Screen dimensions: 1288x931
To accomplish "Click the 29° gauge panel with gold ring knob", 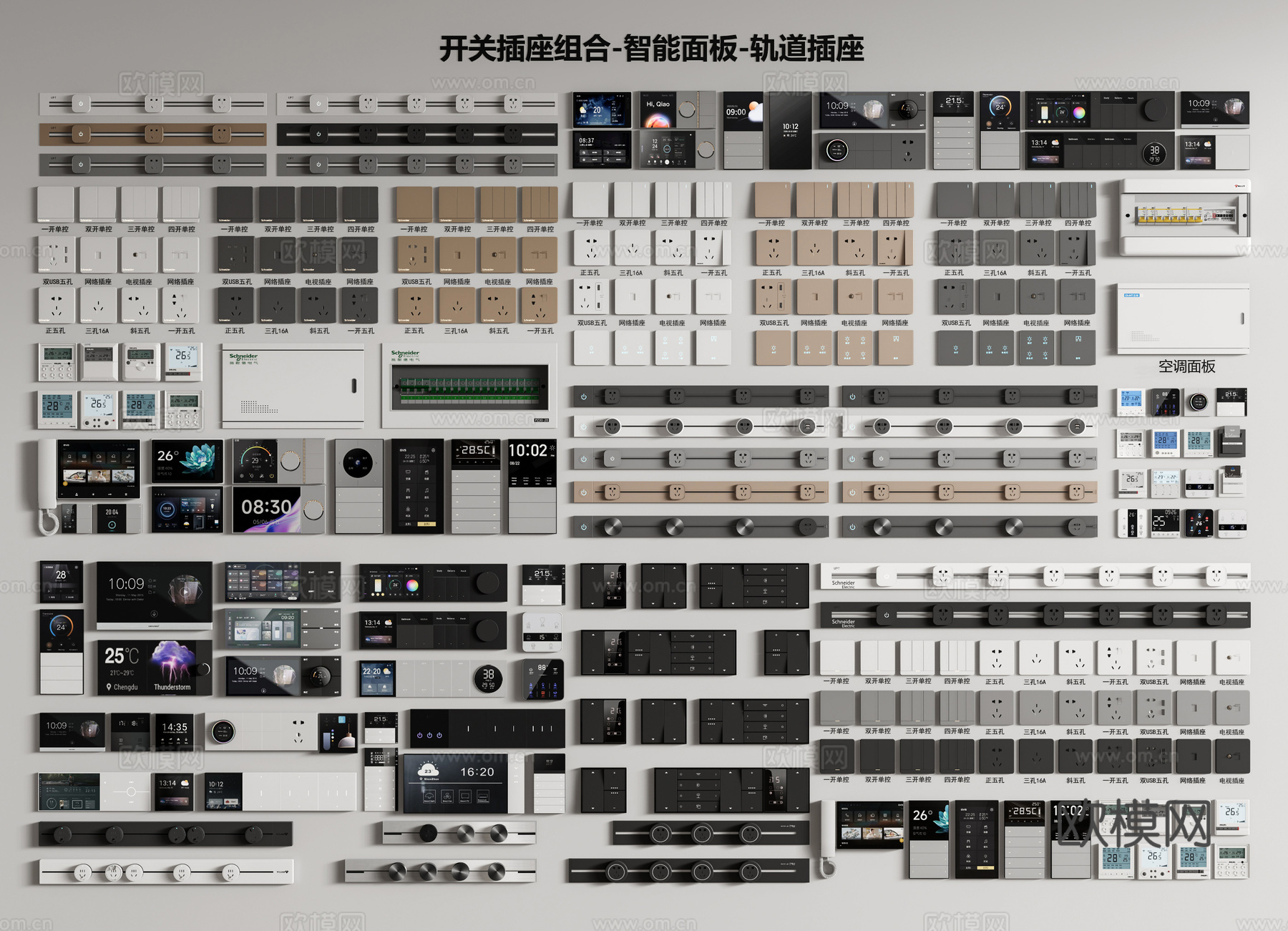I will click(278, 462).
